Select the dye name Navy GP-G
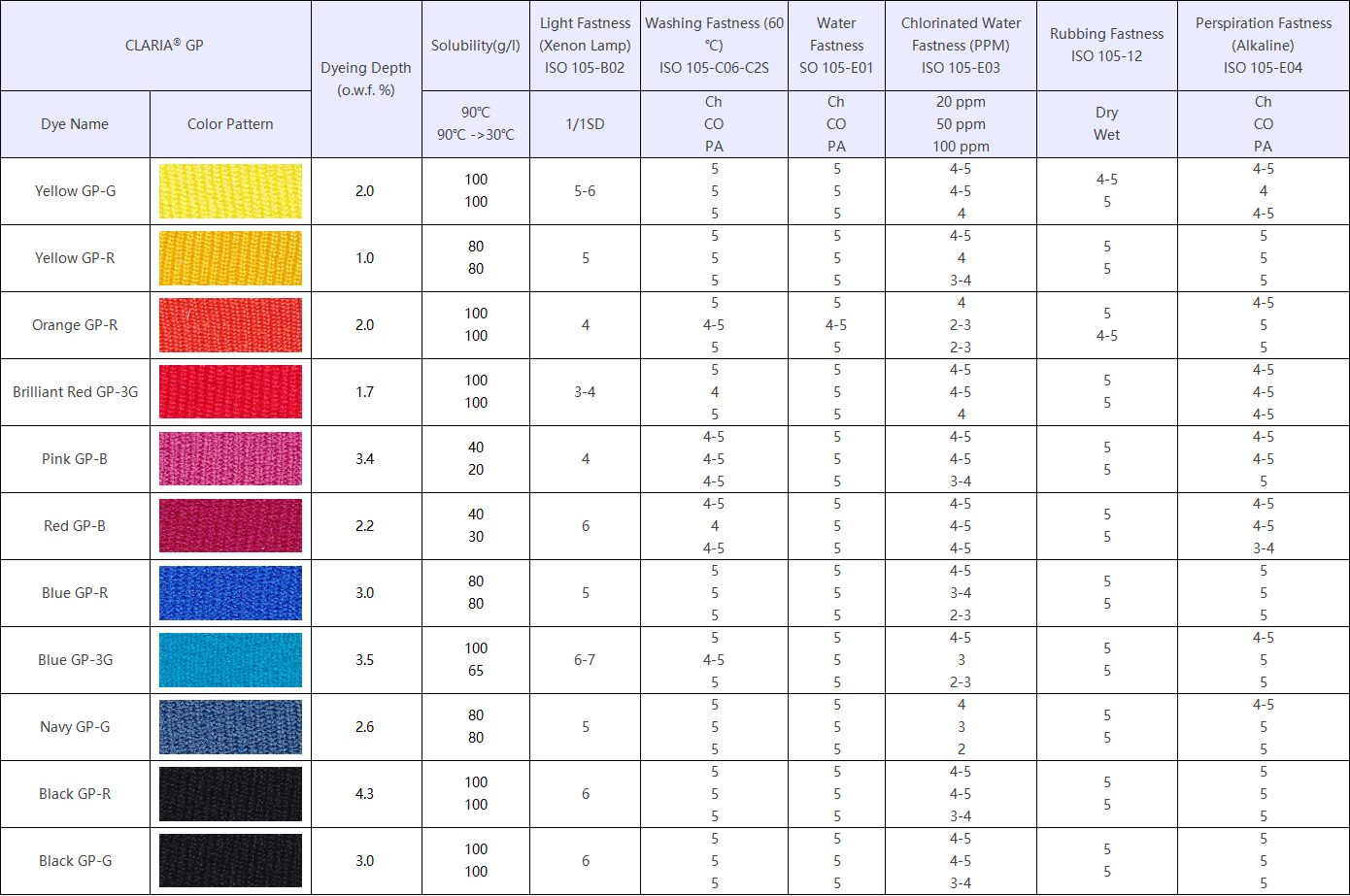This screenshot has height=896, width=1350. (x=75, y=727)
